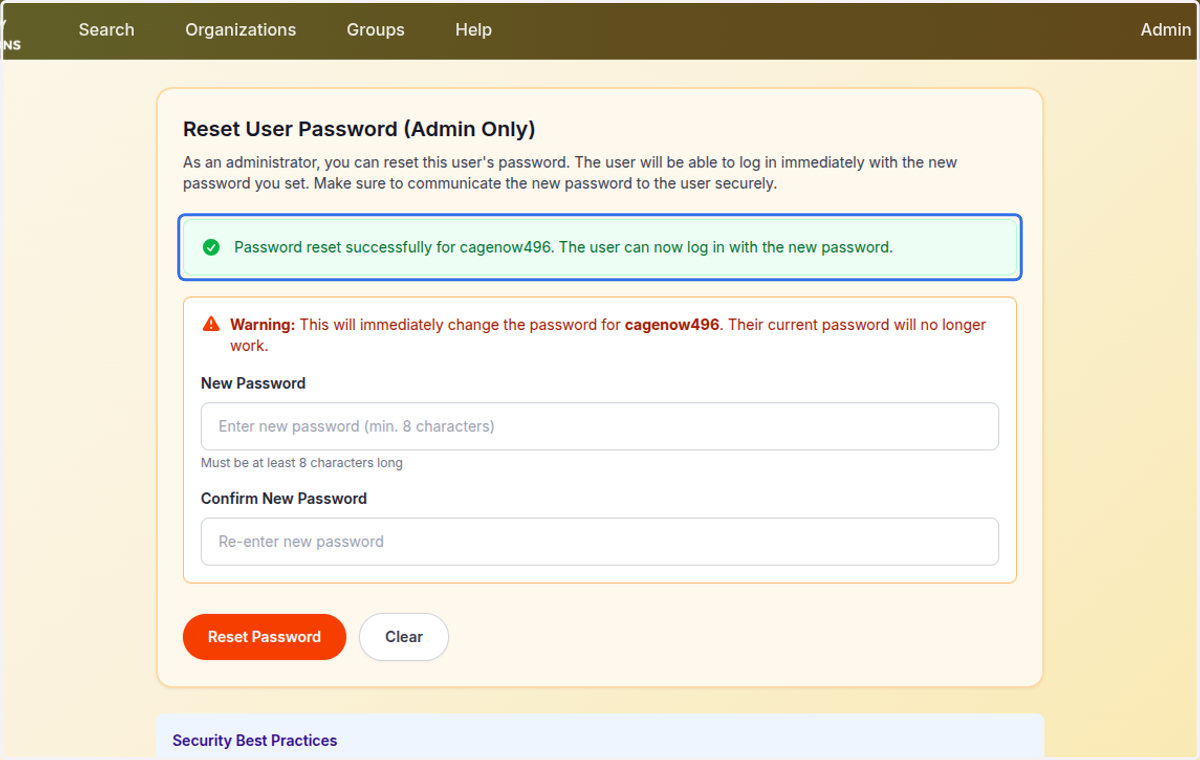Click the password reset success message
The image size is (1200, 760).
coord(600,247)
